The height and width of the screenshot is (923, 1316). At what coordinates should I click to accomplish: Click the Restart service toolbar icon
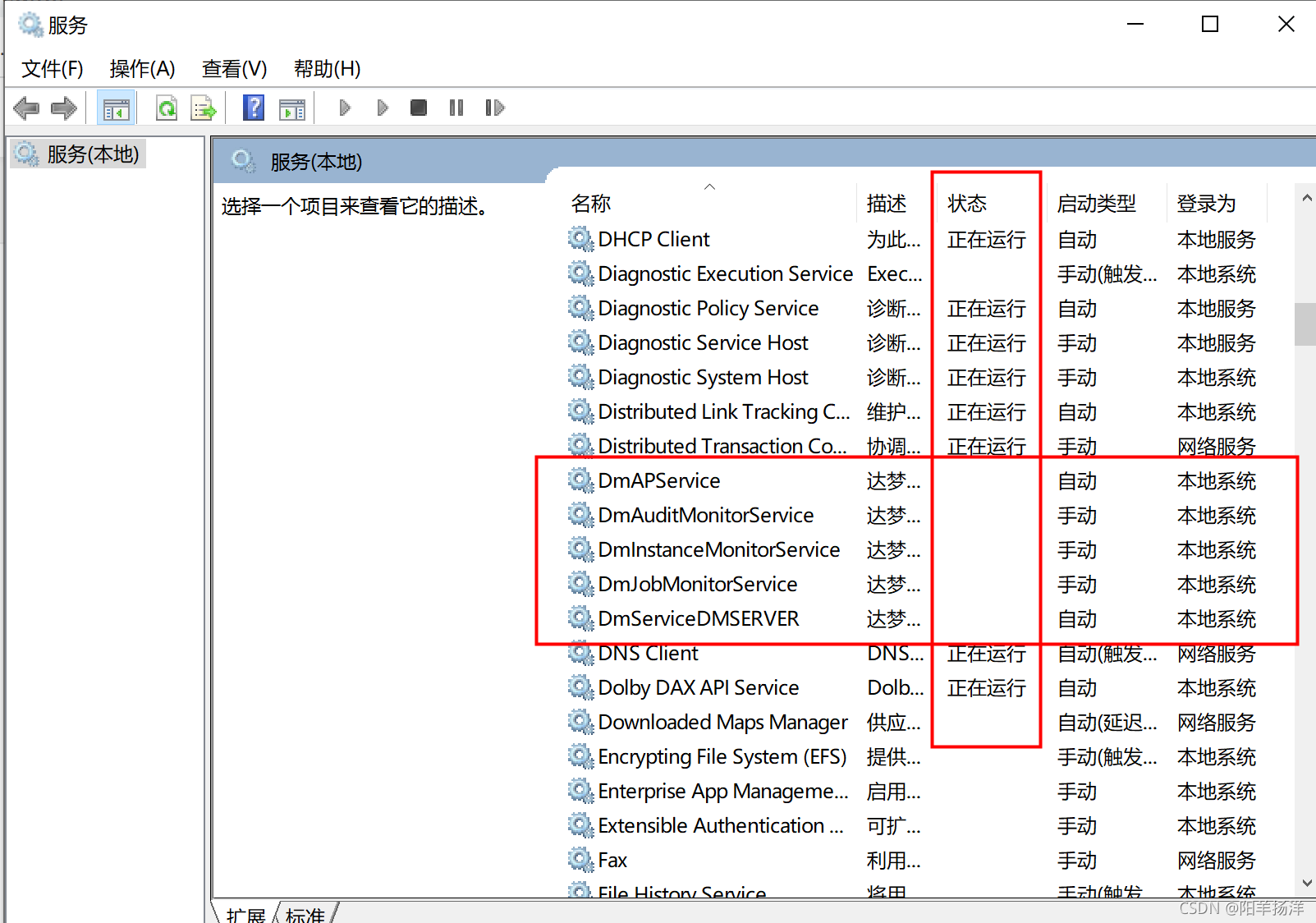pos(494,108)
